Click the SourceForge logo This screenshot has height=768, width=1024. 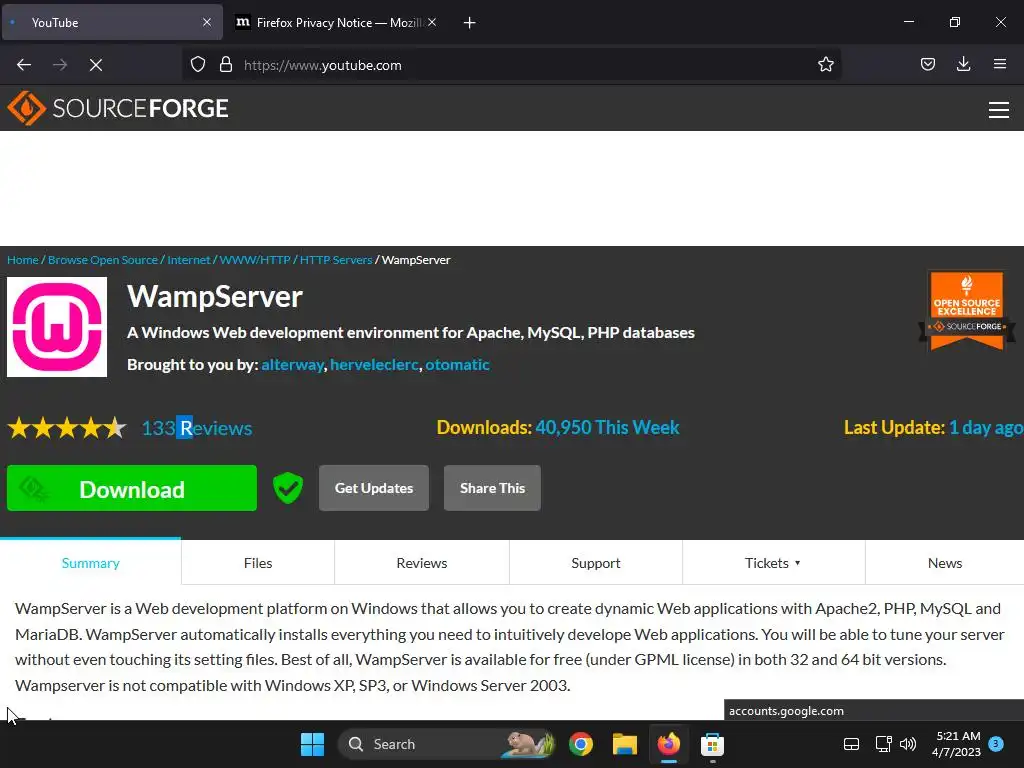[118, 108]
